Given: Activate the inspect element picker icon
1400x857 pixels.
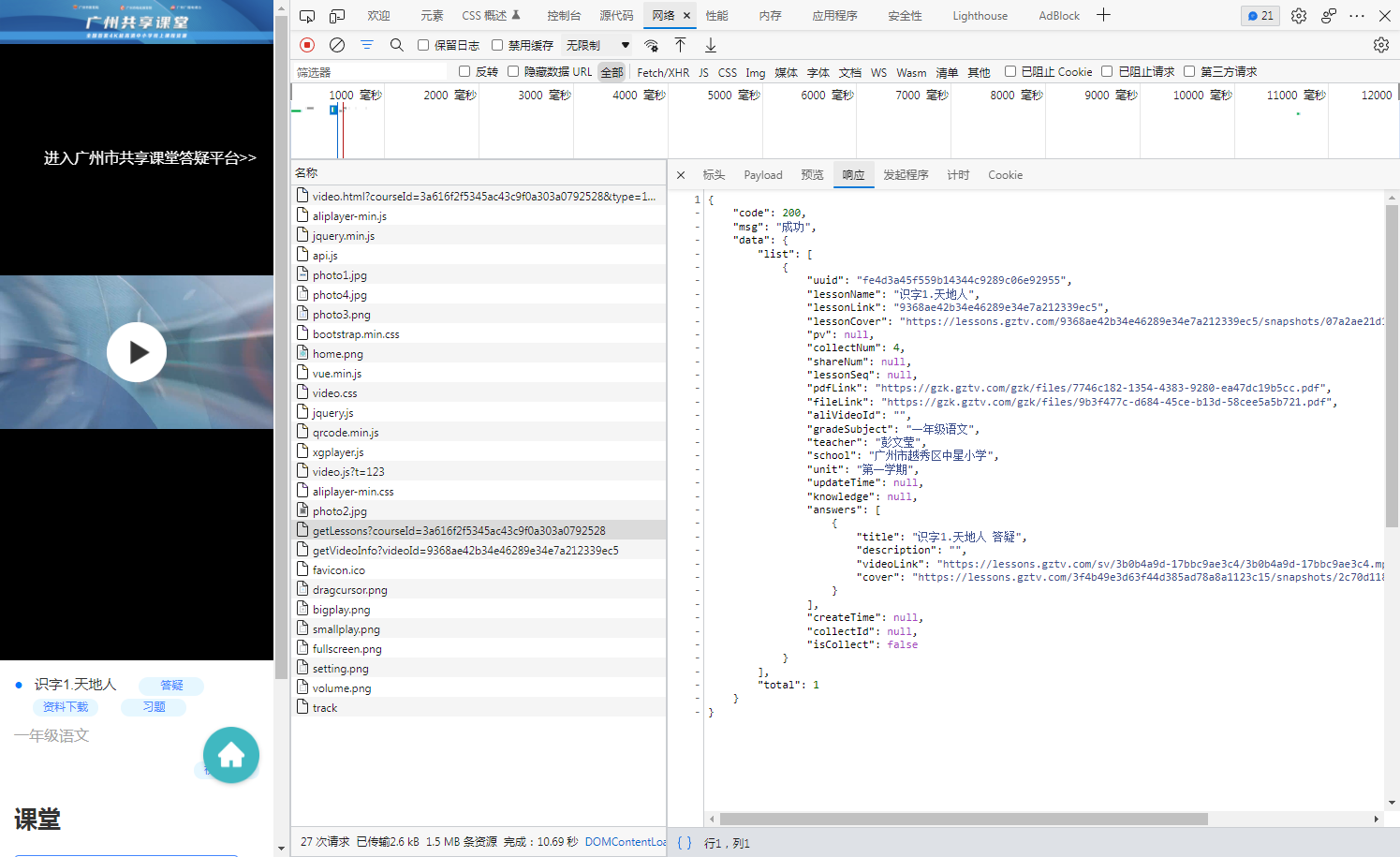Looking at the screenshot, I should pos(307,16).
